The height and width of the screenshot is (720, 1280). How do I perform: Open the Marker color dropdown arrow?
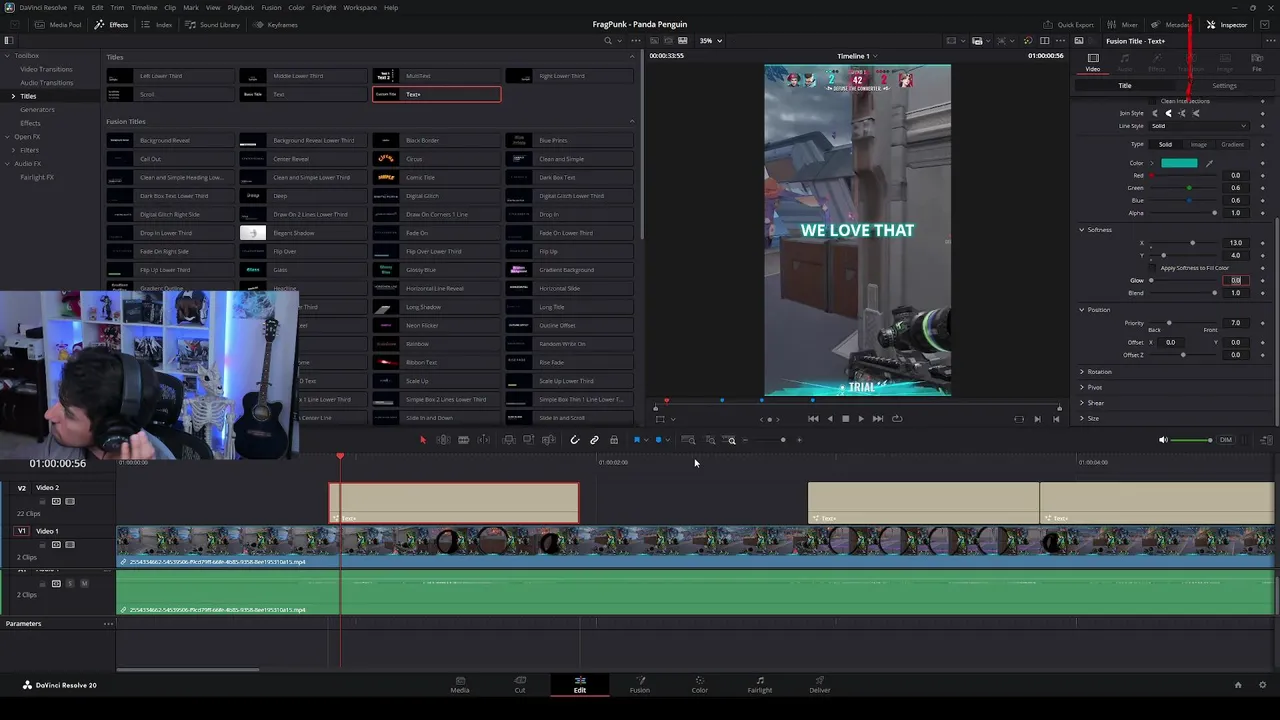(x=668, y=440)
